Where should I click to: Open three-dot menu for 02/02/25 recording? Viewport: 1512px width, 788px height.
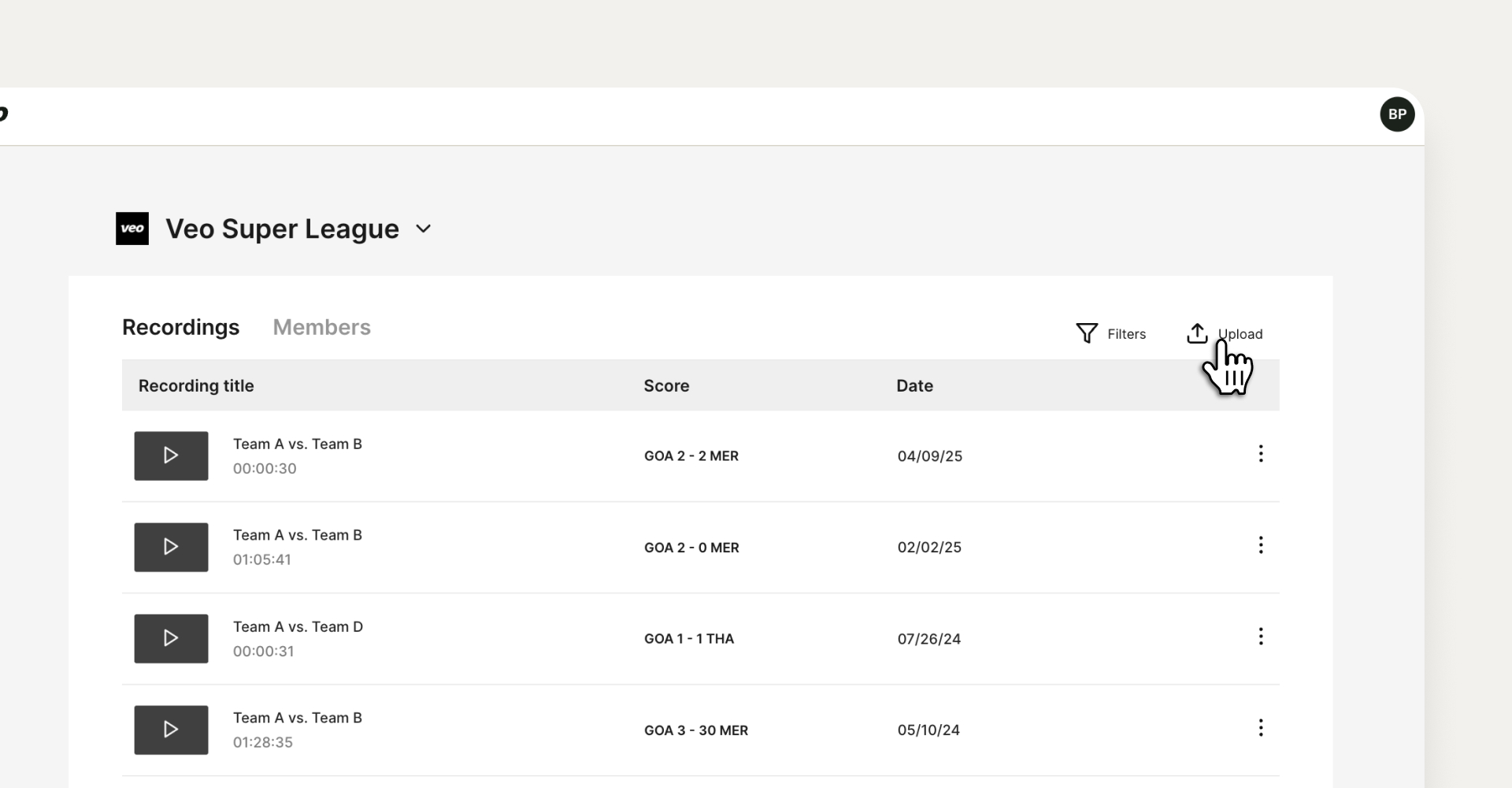point(1260,545)
